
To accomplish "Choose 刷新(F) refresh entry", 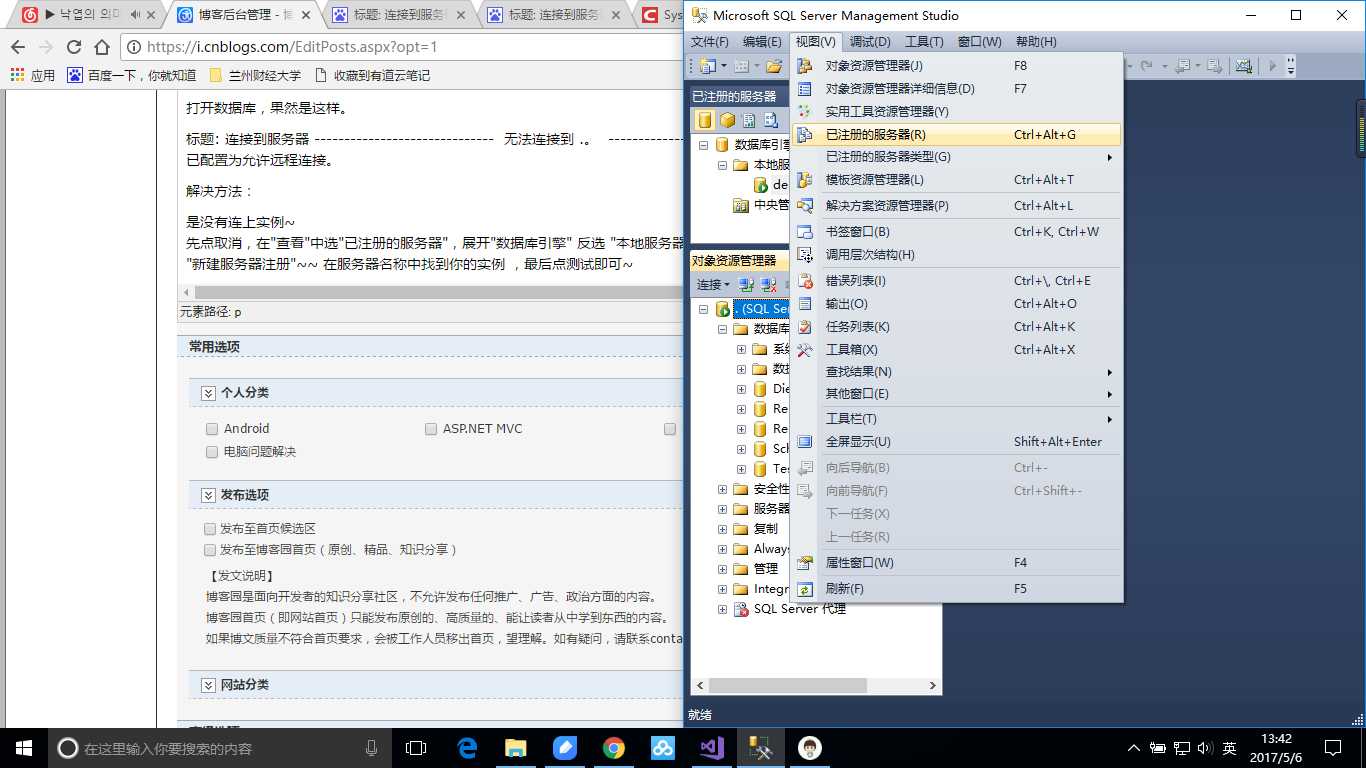I will click(956, 588).
